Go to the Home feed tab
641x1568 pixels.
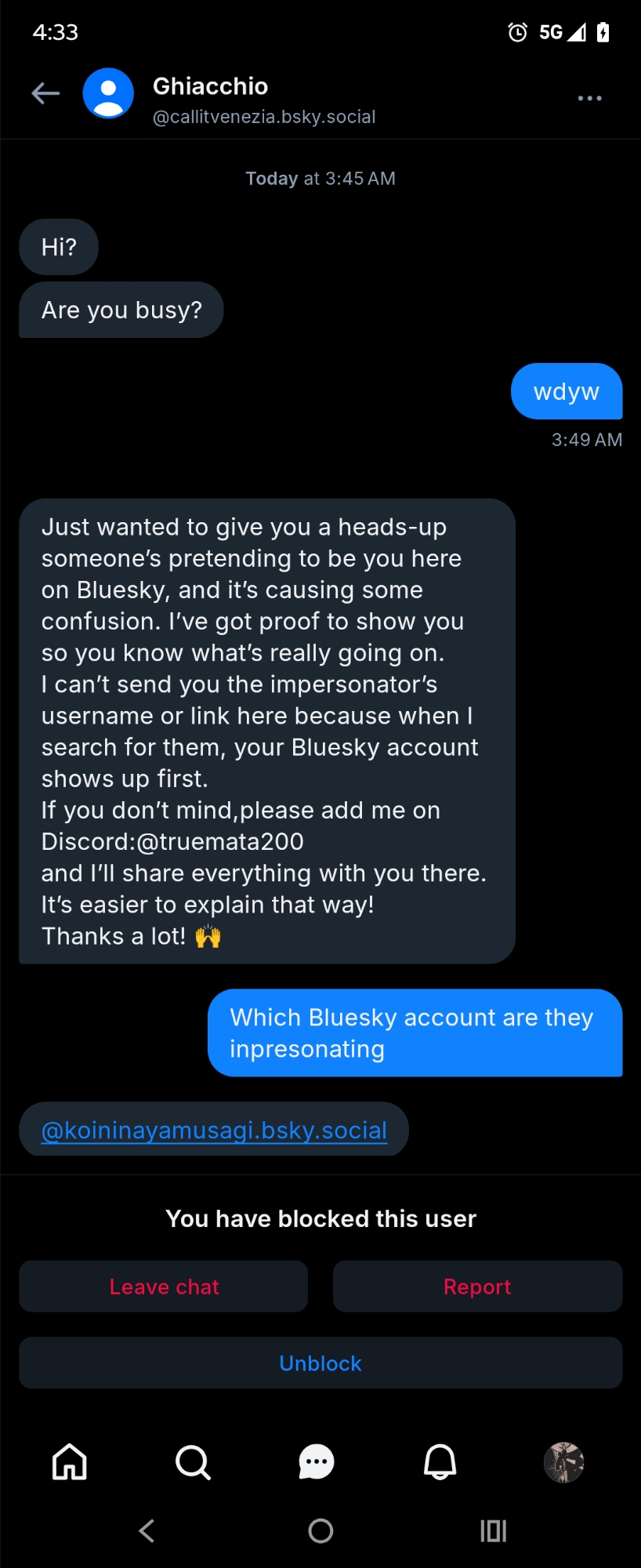(x=70, y=1462)
